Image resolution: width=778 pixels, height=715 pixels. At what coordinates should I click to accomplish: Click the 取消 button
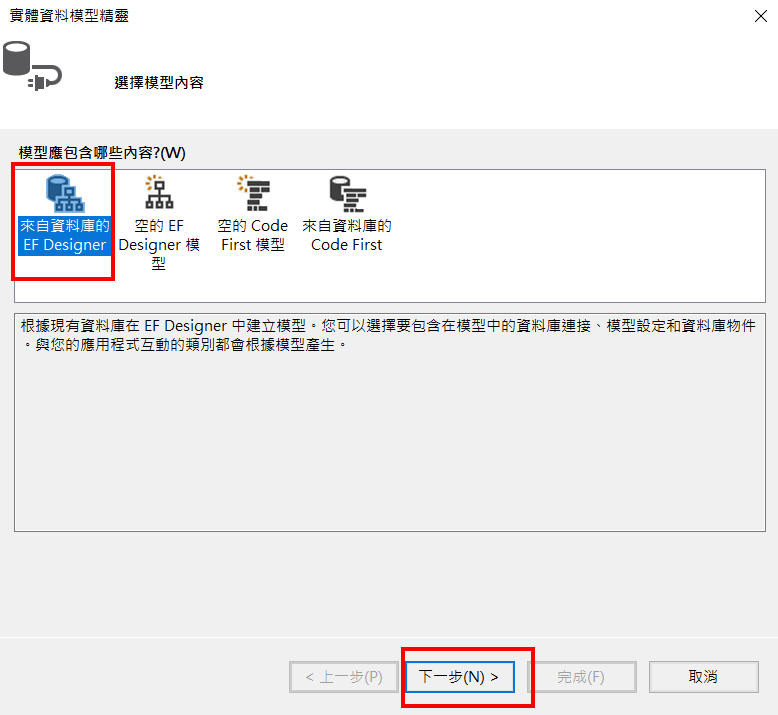click(x=703, y=677)
